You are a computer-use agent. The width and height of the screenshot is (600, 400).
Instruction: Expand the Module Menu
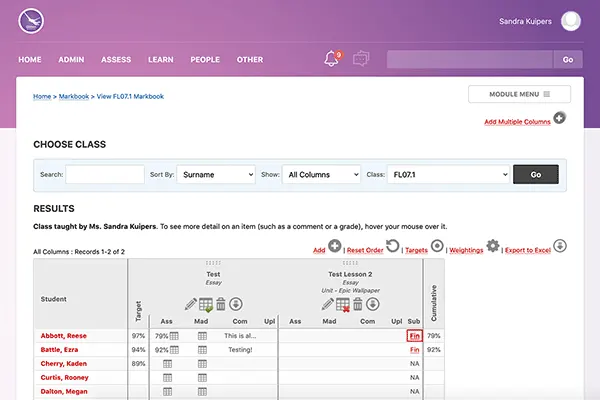pyautogui.click(x=519, y=94)
